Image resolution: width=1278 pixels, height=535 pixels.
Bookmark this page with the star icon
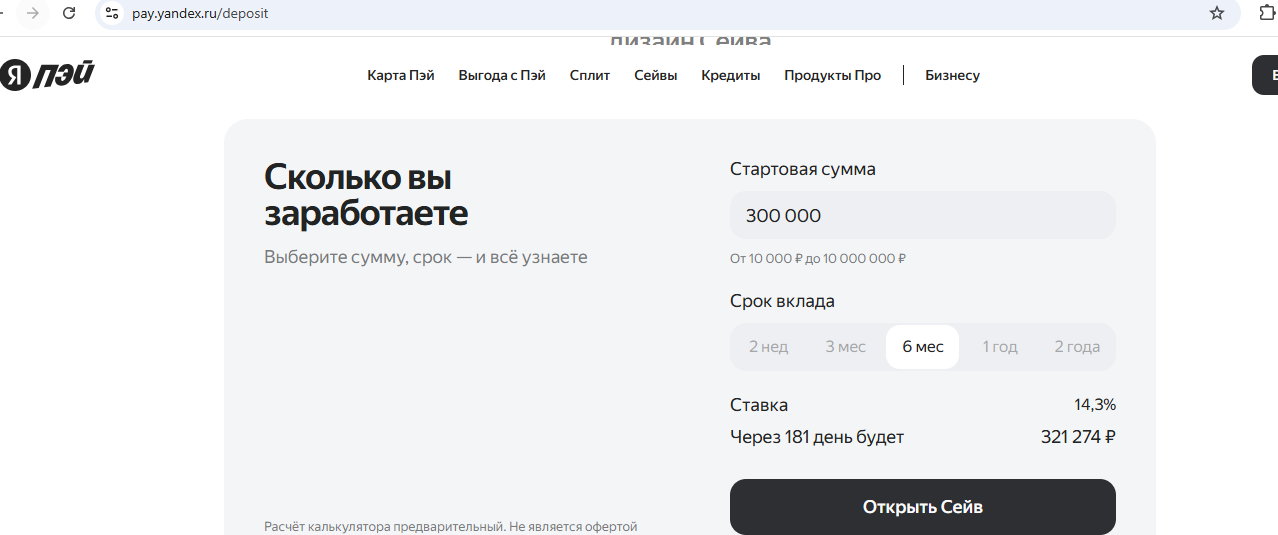point(1216,13)
